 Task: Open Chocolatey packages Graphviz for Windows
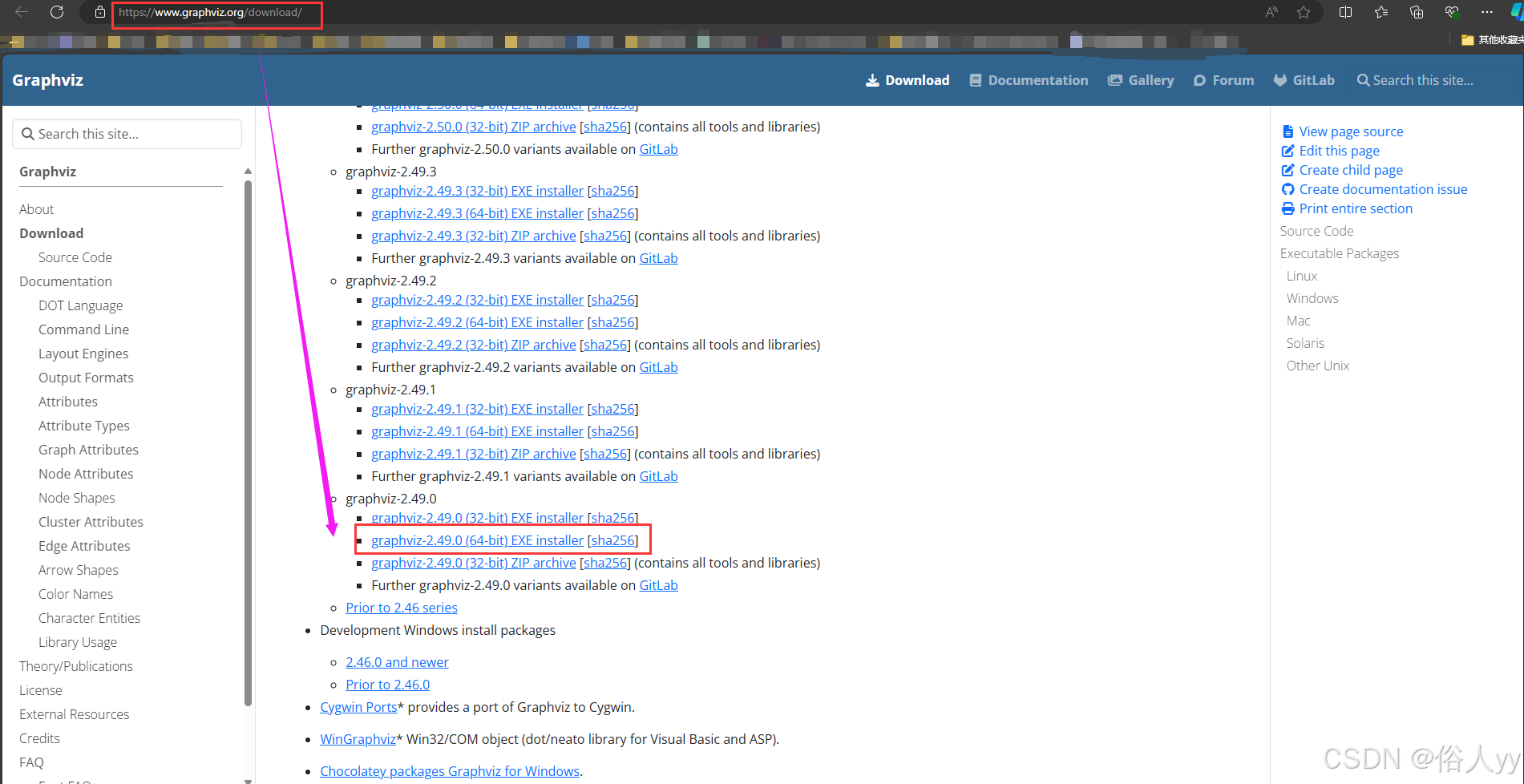(450, 771)
